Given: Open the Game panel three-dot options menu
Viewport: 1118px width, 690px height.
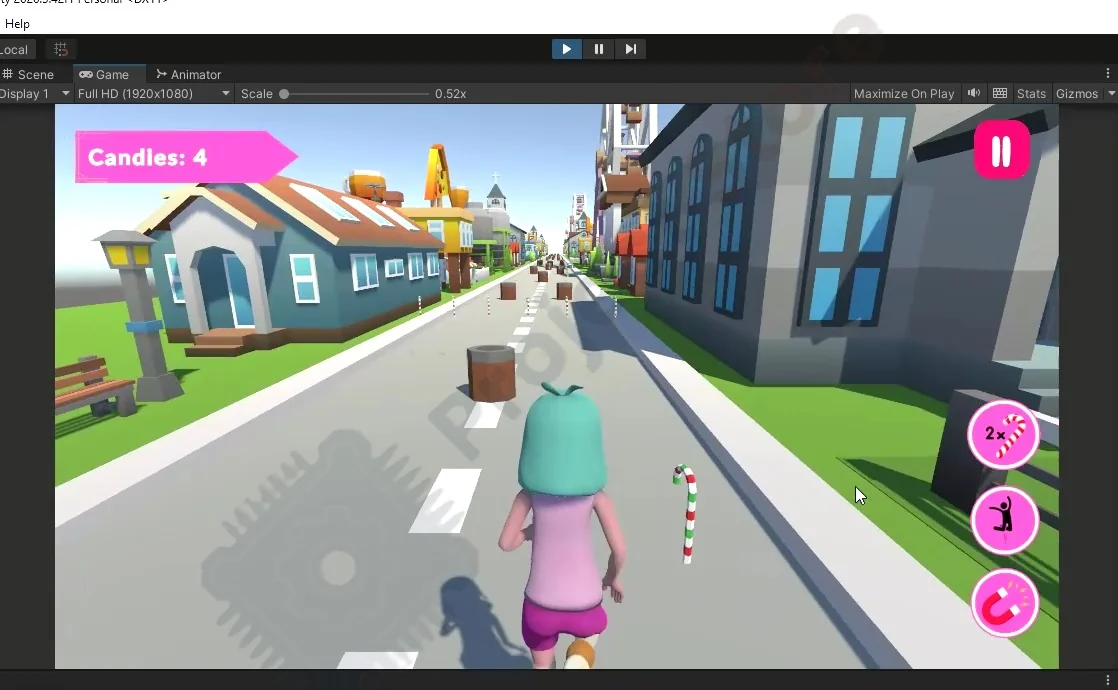Looking at the screenshot, I should 1107,74.
